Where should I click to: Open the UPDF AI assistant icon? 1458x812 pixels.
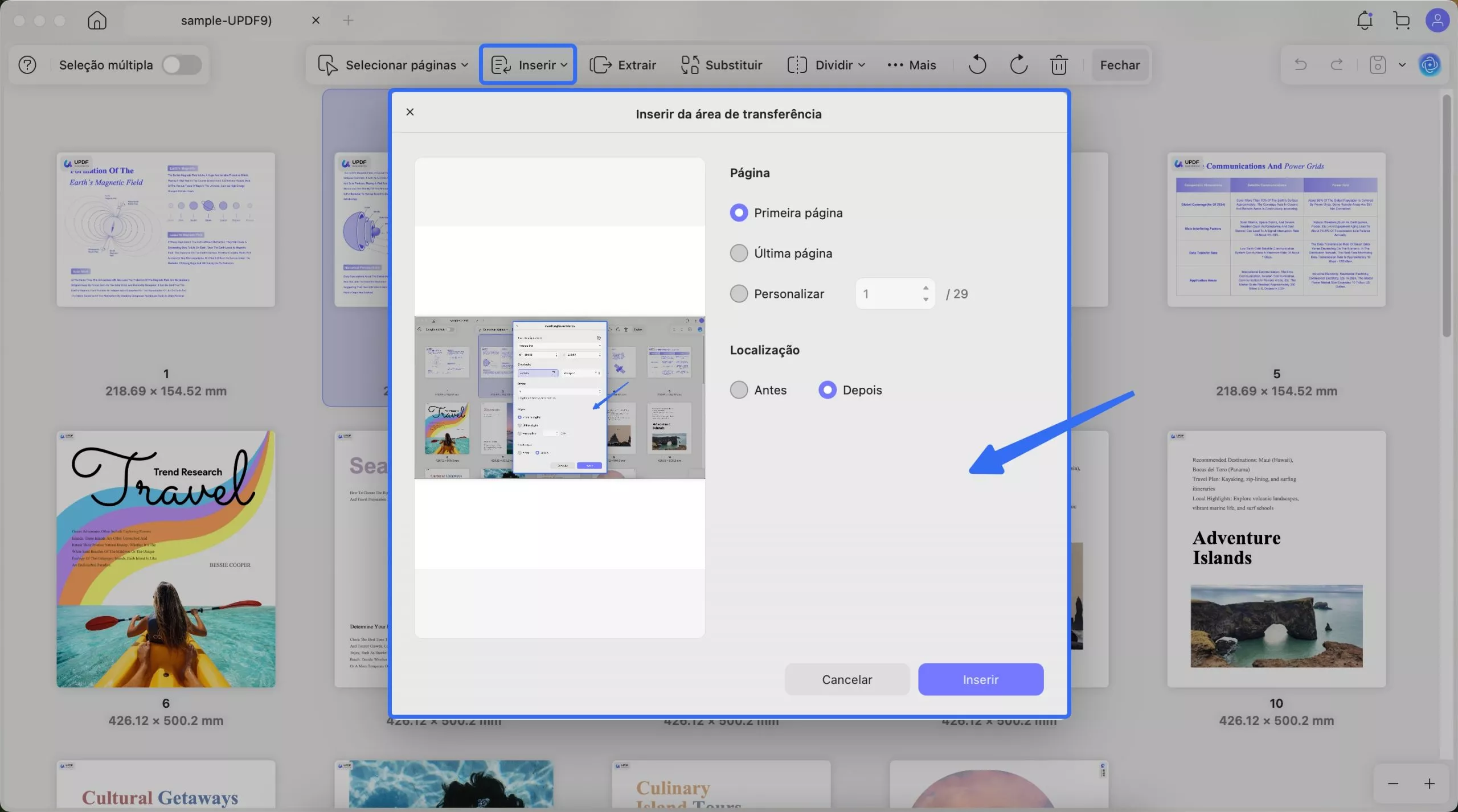1430,65
